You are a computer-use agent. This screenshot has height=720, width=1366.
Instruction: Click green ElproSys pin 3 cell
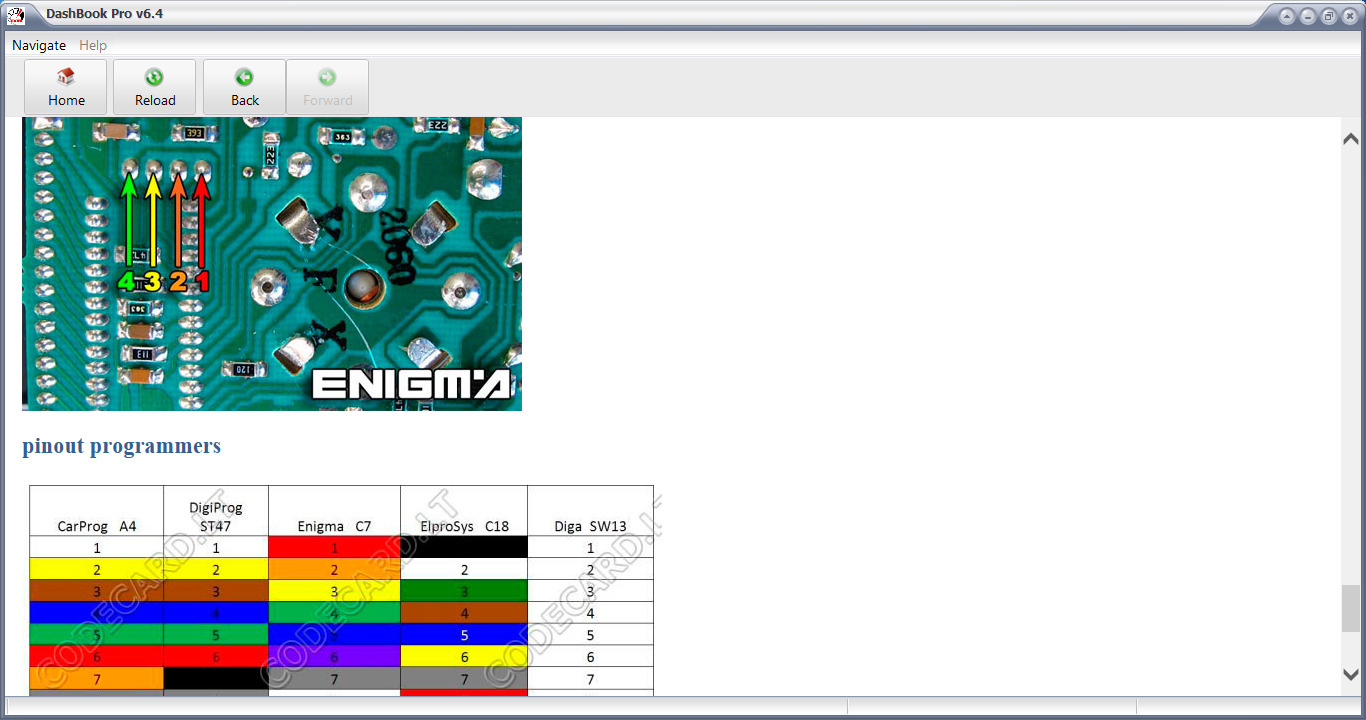pyautogui.click(x=464, y=591)
